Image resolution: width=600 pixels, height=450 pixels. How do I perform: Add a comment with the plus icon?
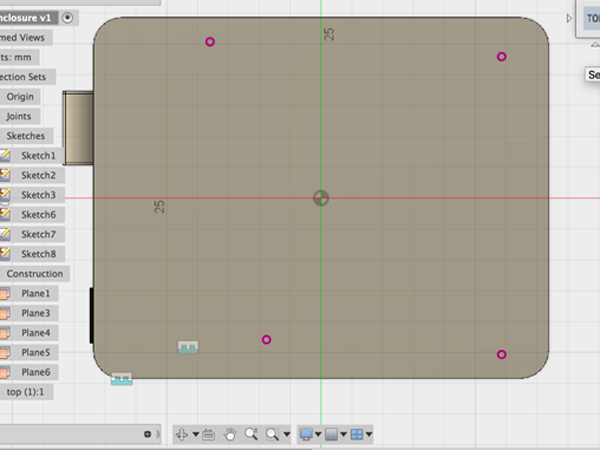coord(147,434)
